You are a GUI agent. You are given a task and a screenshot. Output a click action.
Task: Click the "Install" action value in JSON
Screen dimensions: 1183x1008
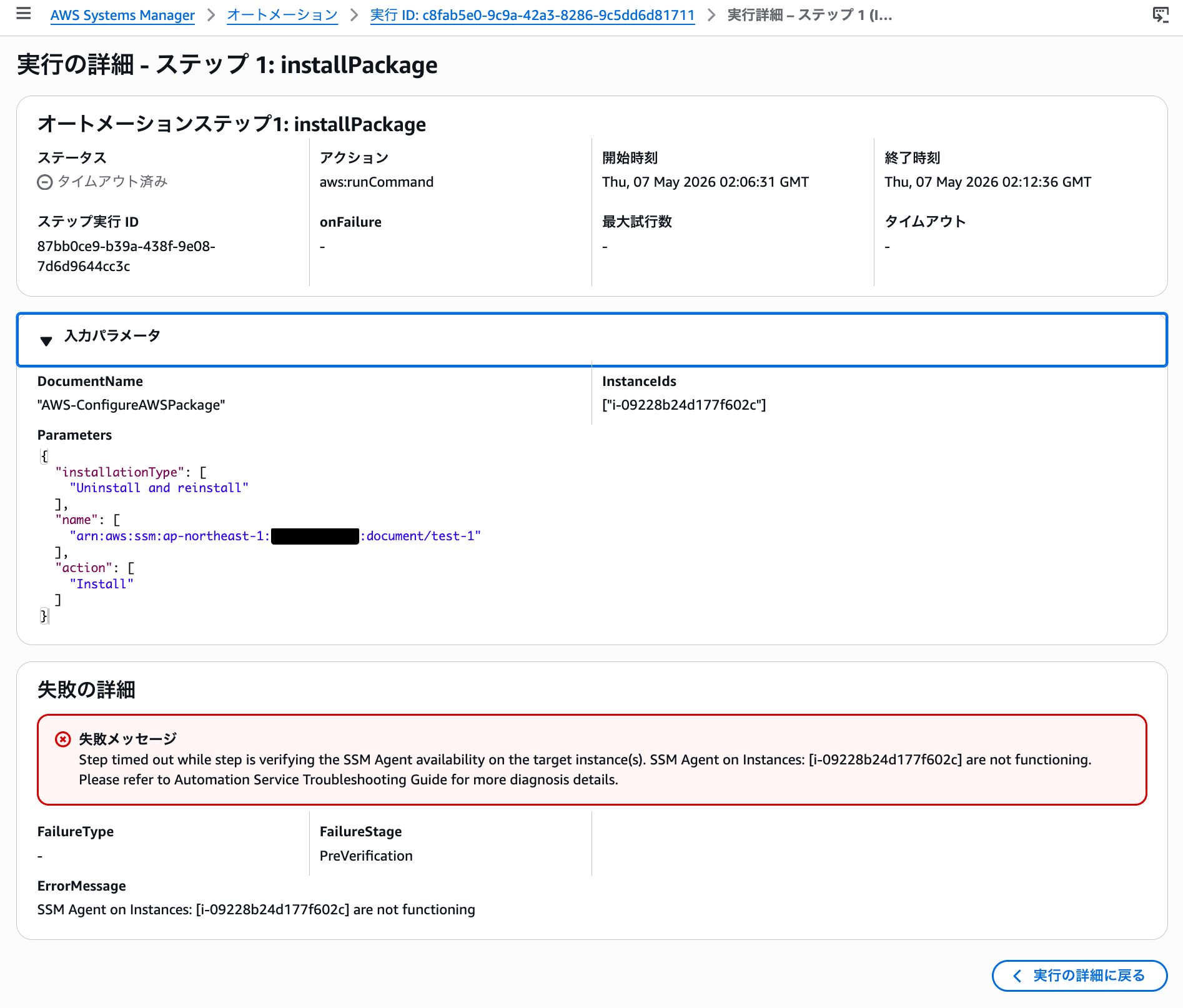click(x=102, y=584)
